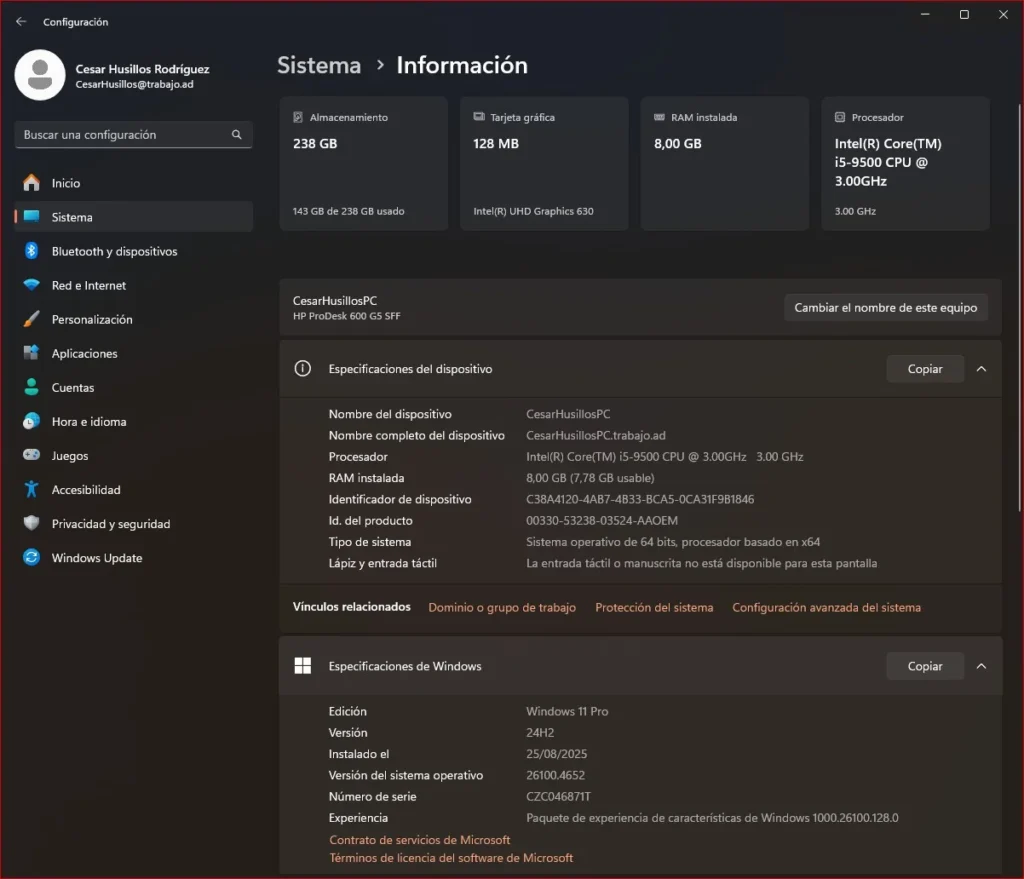Click Cambiar el nombre de este equipo
The image size is (1024, 879).
tap(886, 308)
